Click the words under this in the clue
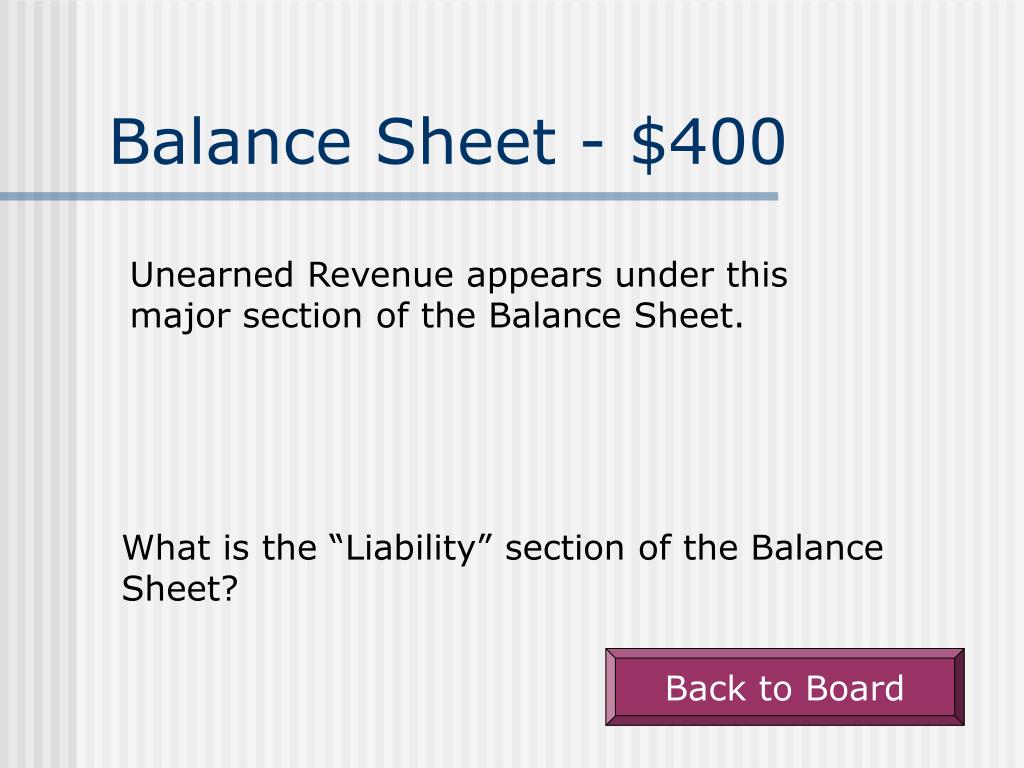 coord(701,275)
